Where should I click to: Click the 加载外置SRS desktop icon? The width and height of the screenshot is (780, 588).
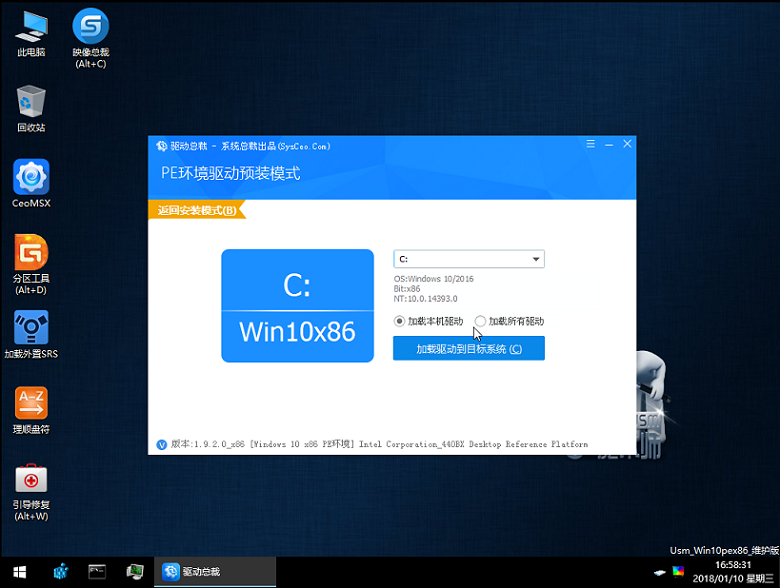pos(31,334)
